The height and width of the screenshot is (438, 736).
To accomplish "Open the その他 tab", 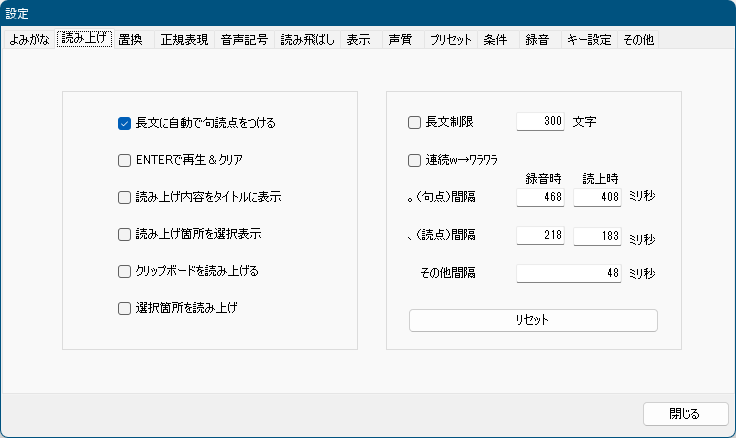I will (x=638, y=40).
